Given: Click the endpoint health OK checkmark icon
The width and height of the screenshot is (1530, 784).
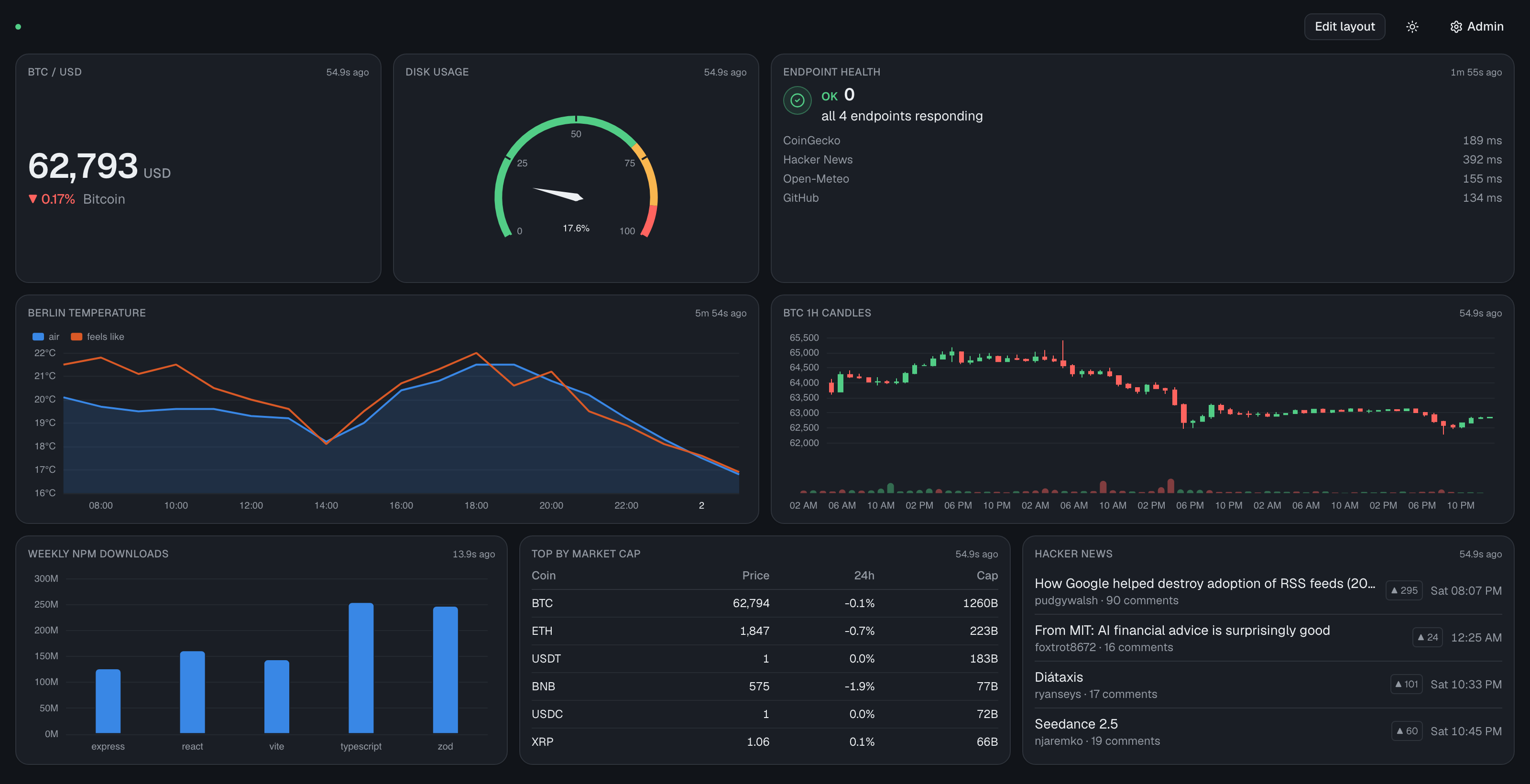Looking at the screenshot, I should coord(797,100).
